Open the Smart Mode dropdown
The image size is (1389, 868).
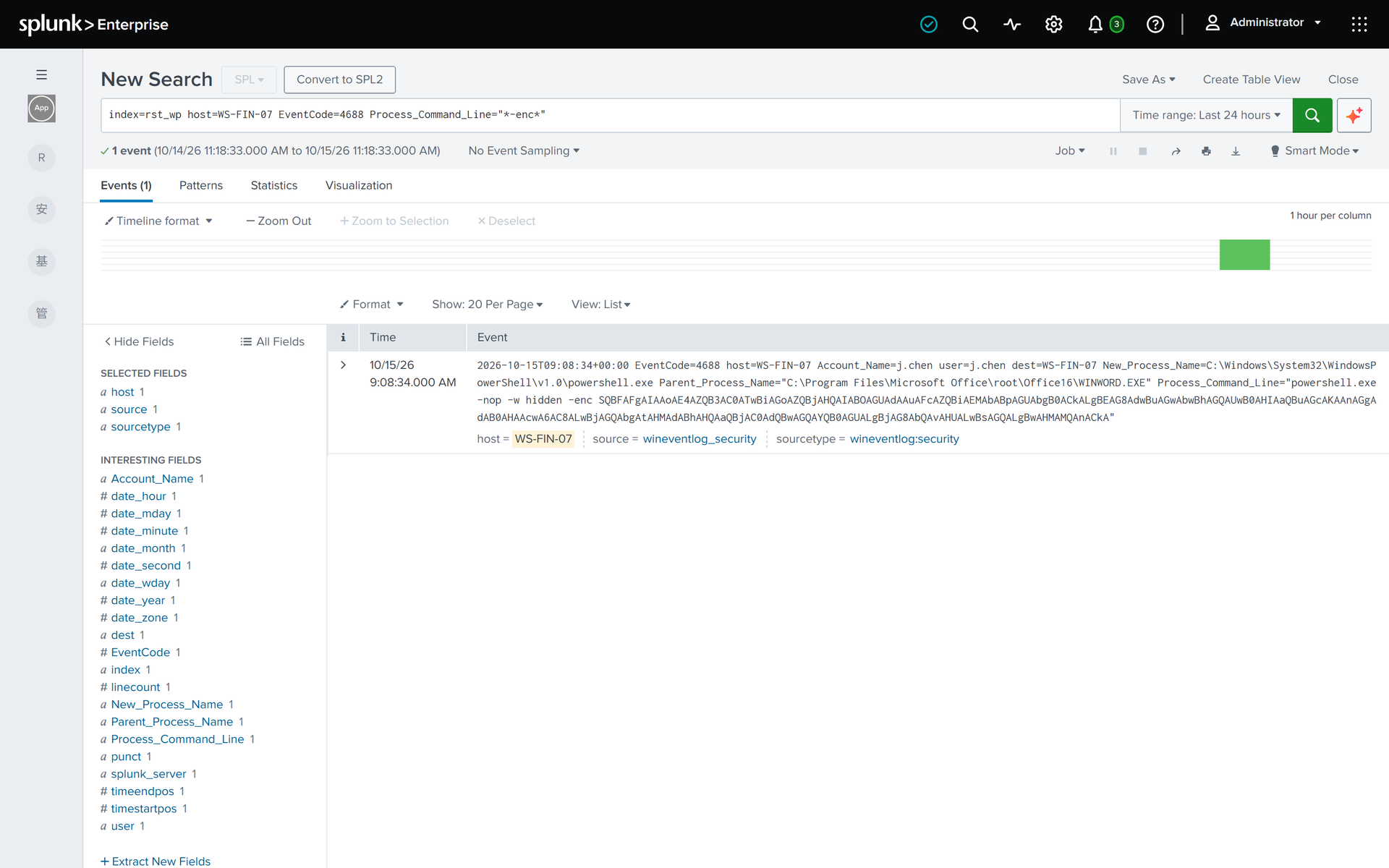coord(1314,151)
